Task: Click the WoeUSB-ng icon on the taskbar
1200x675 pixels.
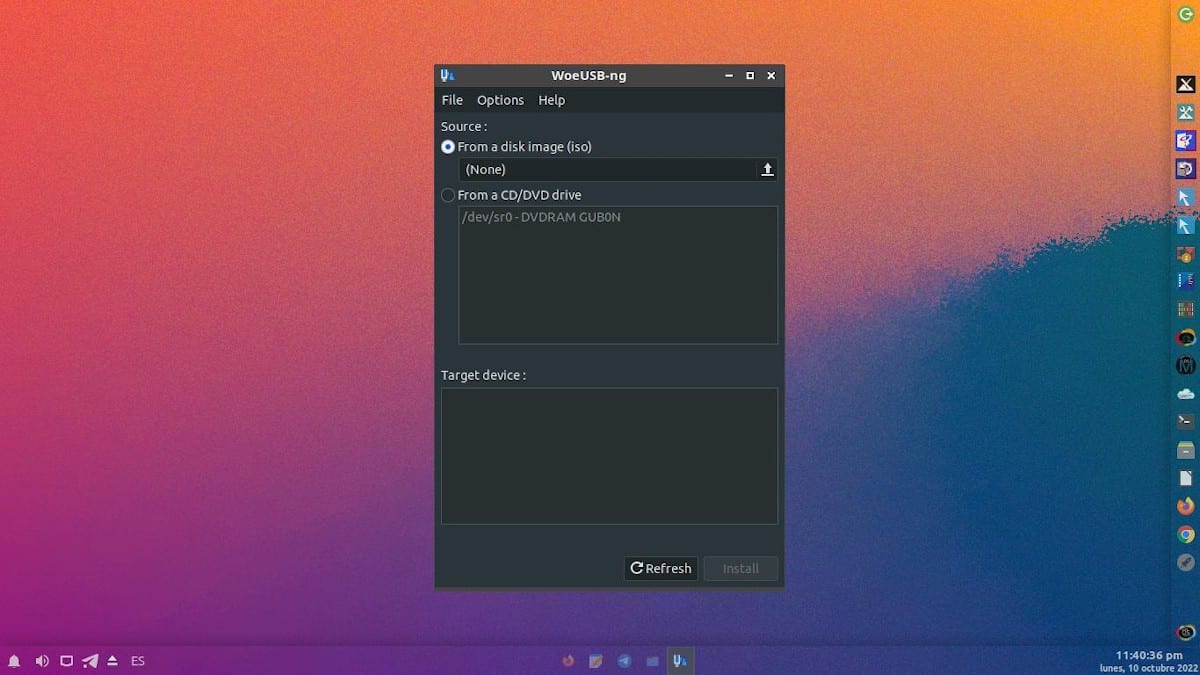Action: tap(679, 660)
